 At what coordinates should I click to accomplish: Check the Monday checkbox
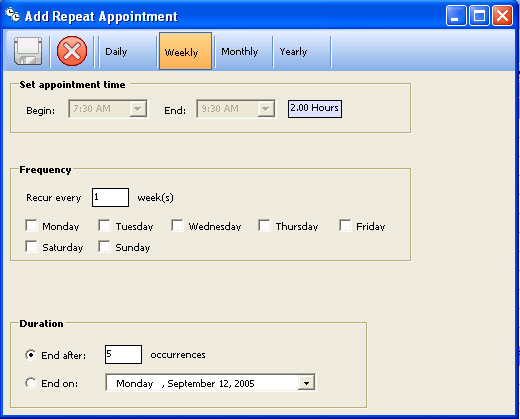coord(32,225)
